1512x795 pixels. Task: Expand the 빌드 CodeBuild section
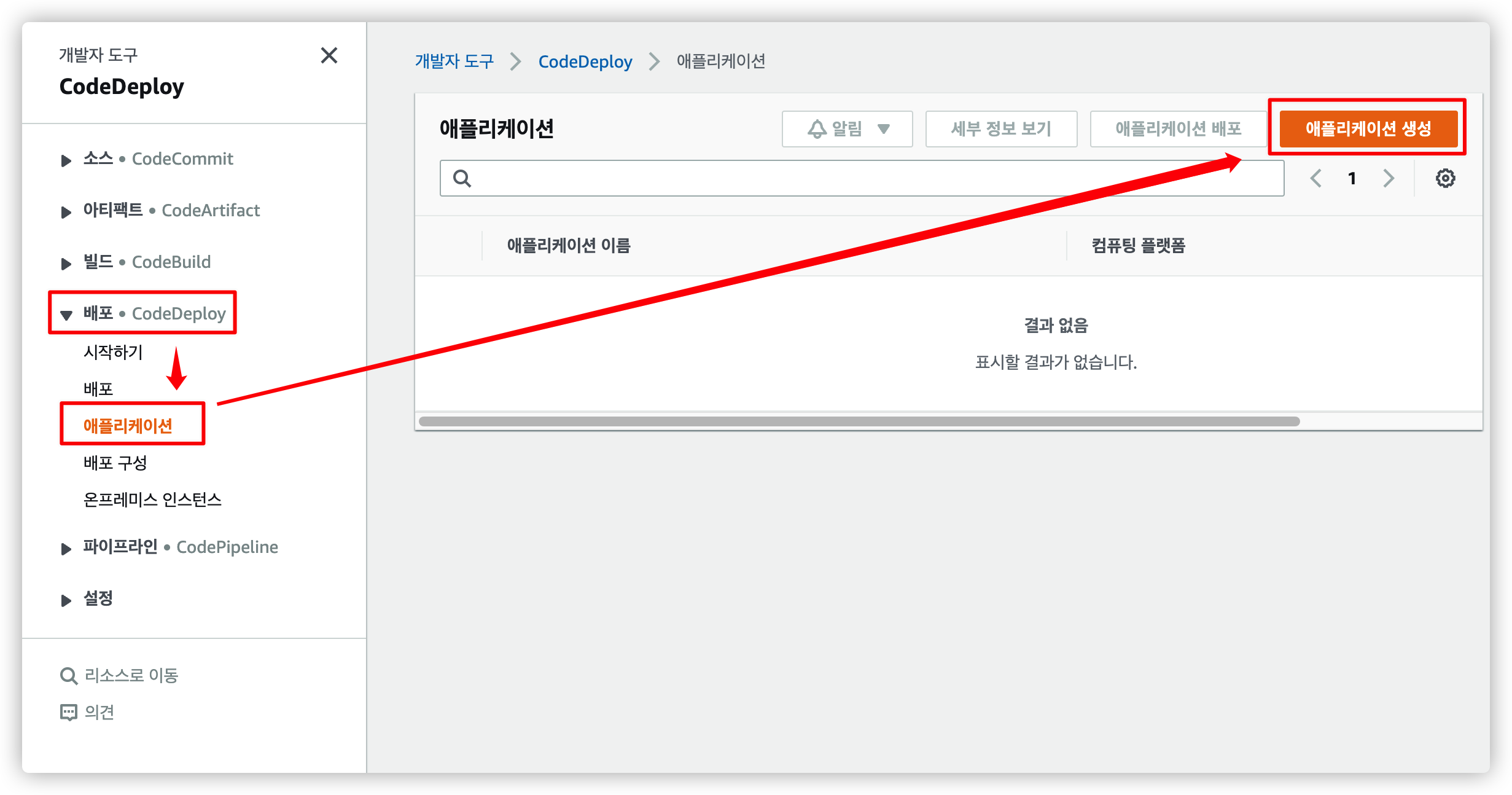point(66,264)
